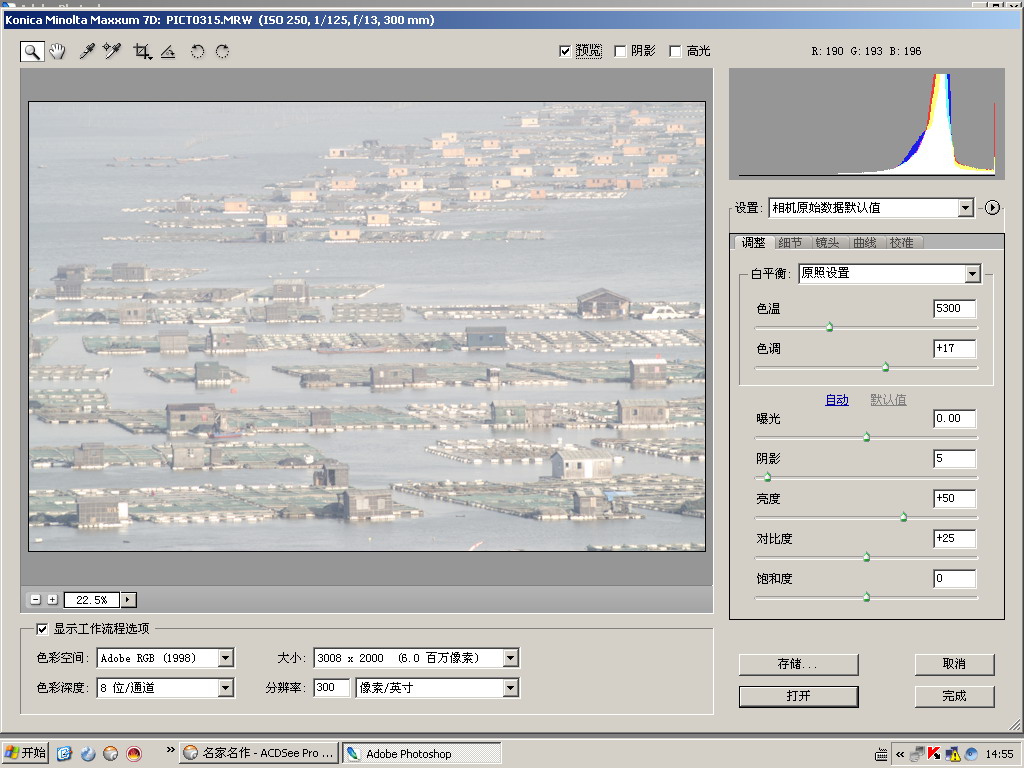Click the 打开 open button
The width and height of the screenshot is (1024, 768).
coord(798,696)
